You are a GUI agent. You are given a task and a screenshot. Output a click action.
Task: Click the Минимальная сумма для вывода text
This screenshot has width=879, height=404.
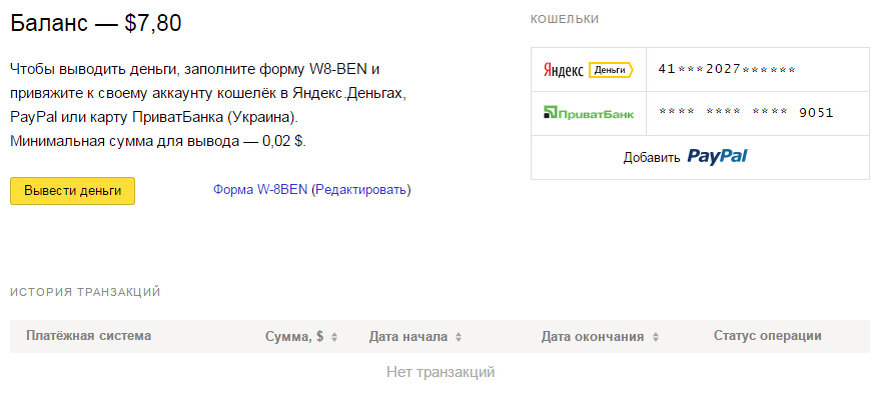tap(158, 141)
